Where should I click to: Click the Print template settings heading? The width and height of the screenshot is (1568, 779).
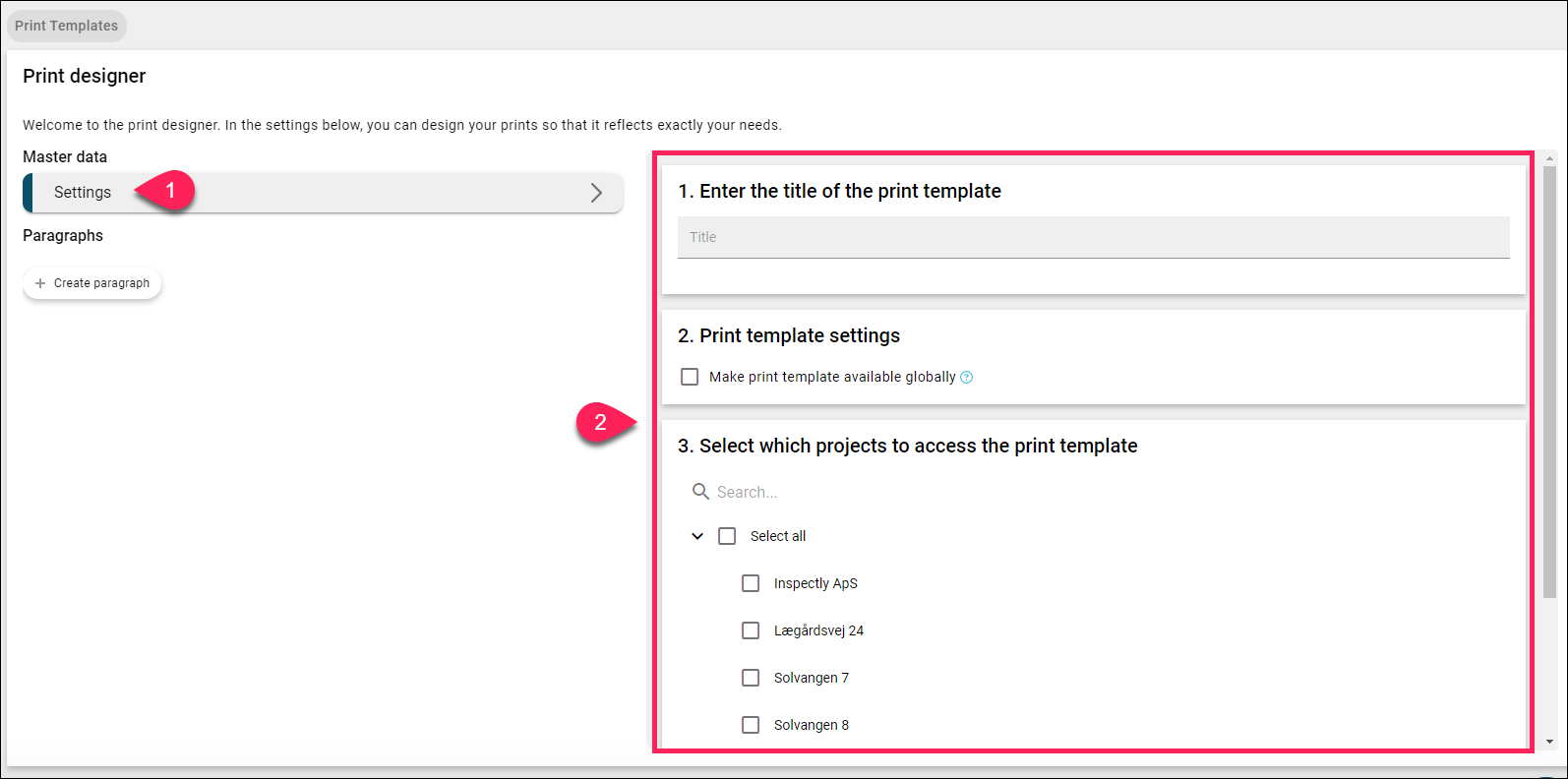coord(789,335)
